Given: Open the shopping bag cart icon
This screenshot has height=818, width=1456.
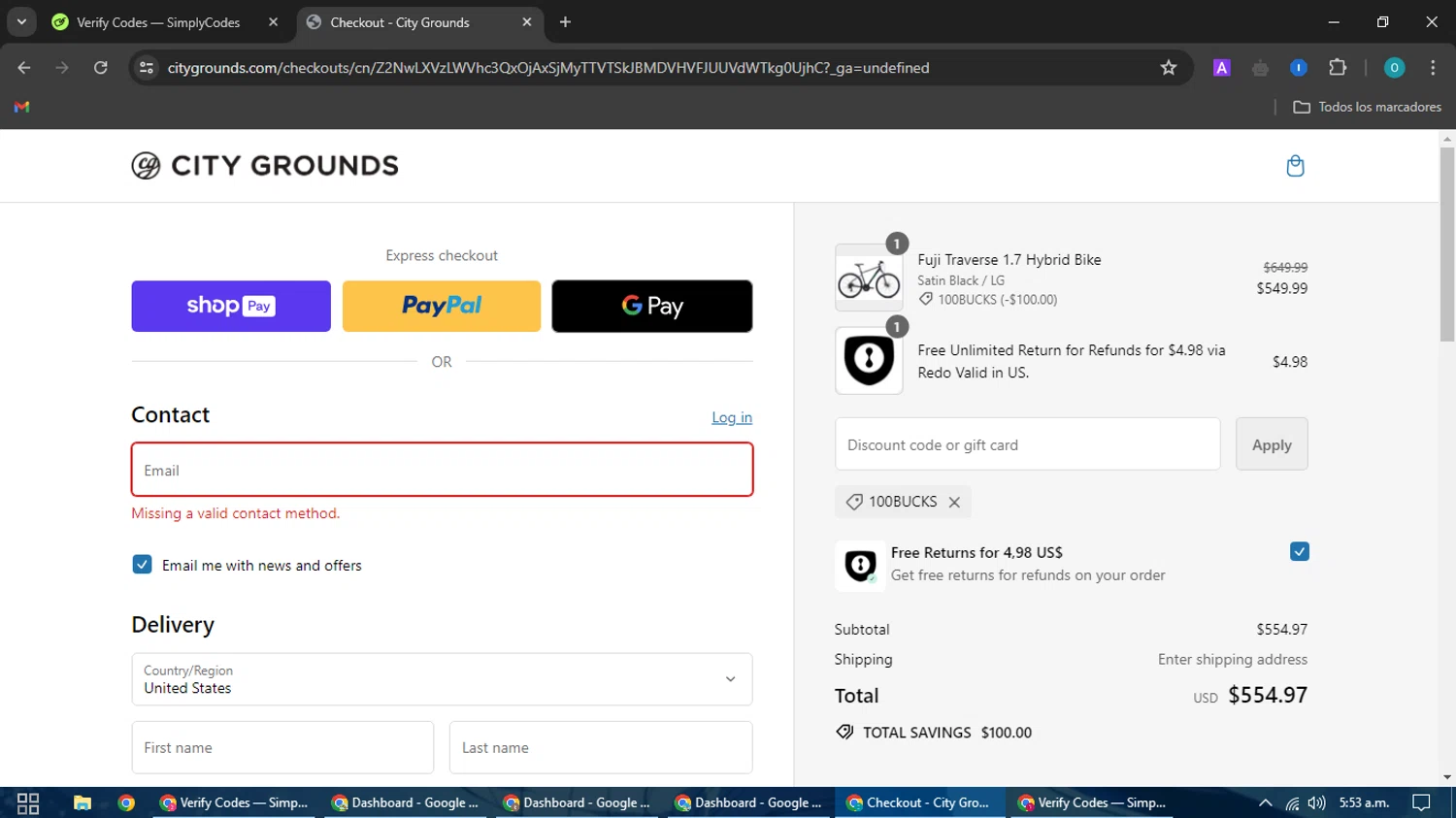Looking at the screenshot, I should 1295,166.
